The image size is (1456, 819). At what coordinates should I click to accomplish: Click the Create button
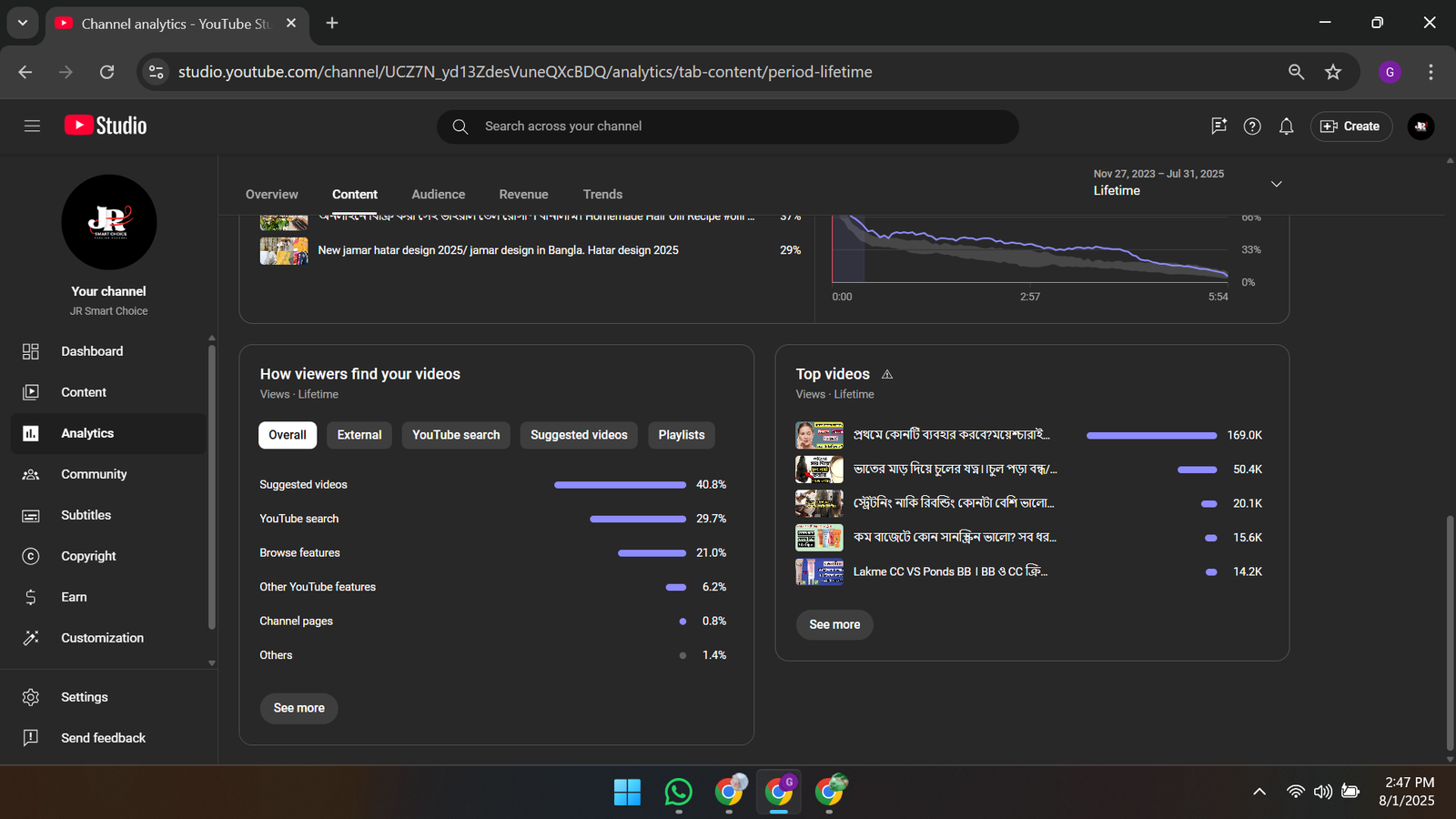tap(1350, 126)
